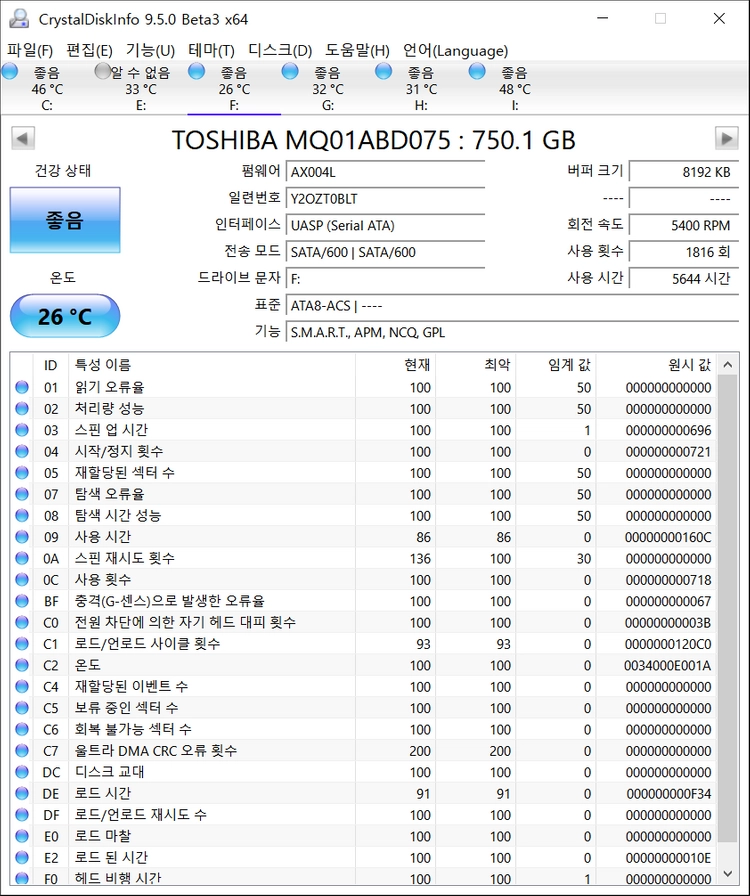
Task: Select the H: drive status orb
Action: point(384,71)
